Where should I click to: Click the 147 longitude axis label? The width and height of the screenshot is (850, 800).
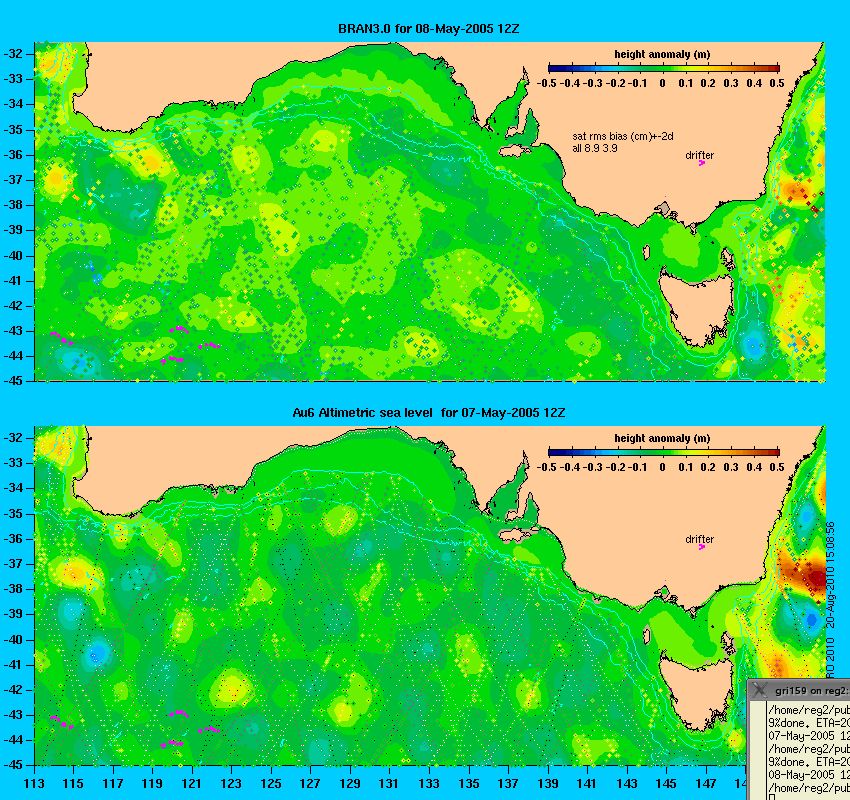click(706, 784)
